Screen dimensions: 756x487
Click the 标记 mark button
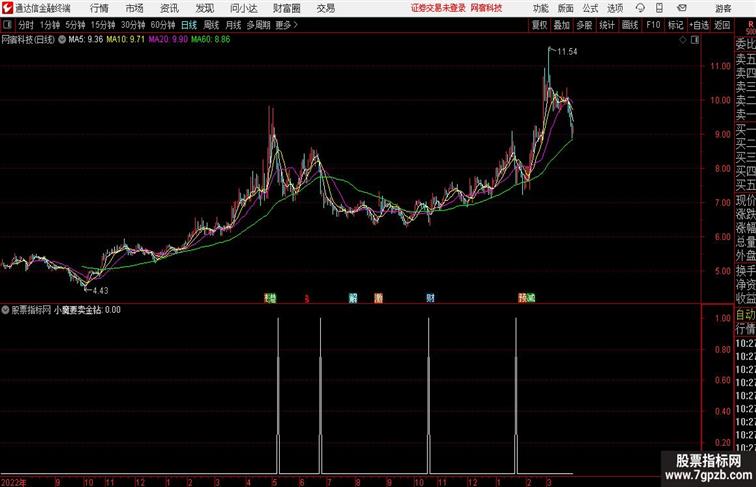(675, 25)
